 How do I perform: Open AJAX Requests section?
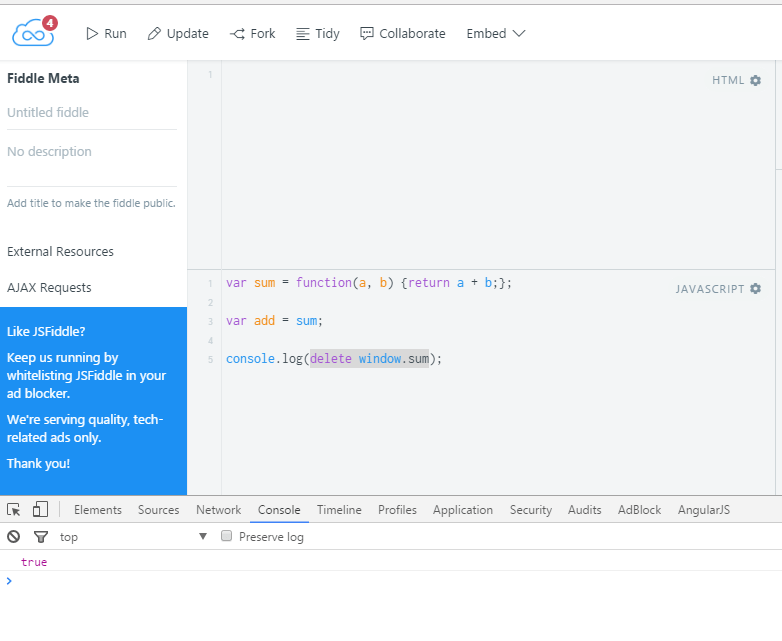[x=49, y=288]
